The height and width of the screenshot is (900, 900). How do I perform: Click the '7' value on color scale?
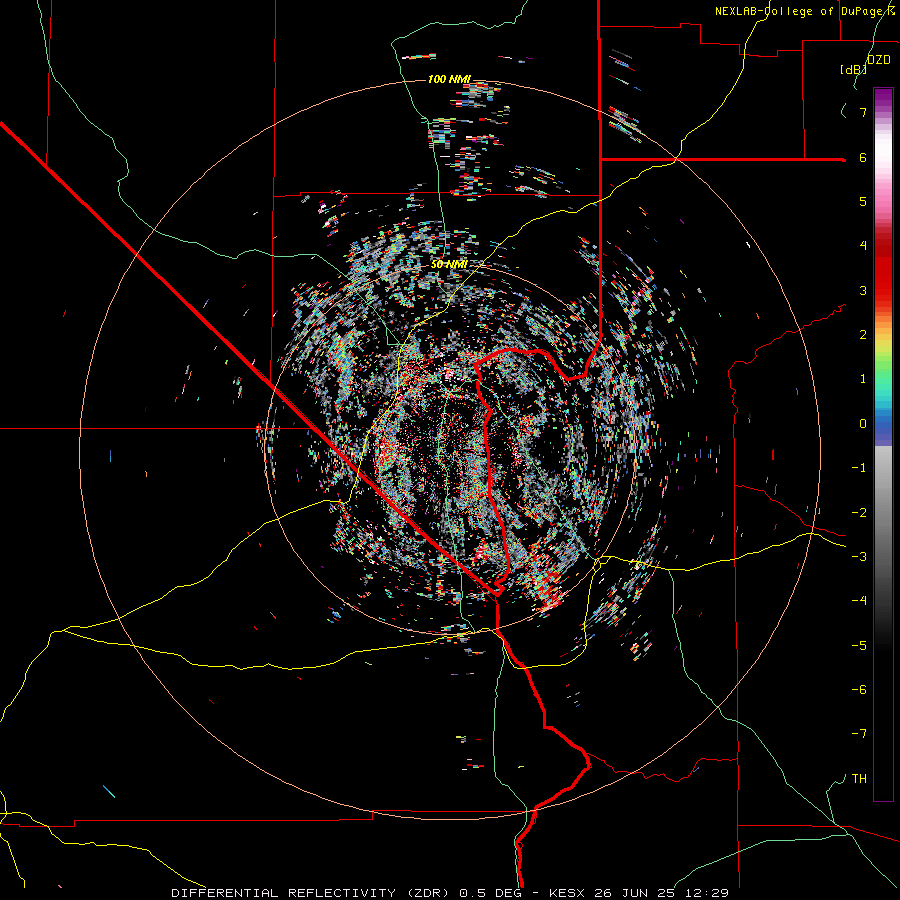(x=863, y=112)
